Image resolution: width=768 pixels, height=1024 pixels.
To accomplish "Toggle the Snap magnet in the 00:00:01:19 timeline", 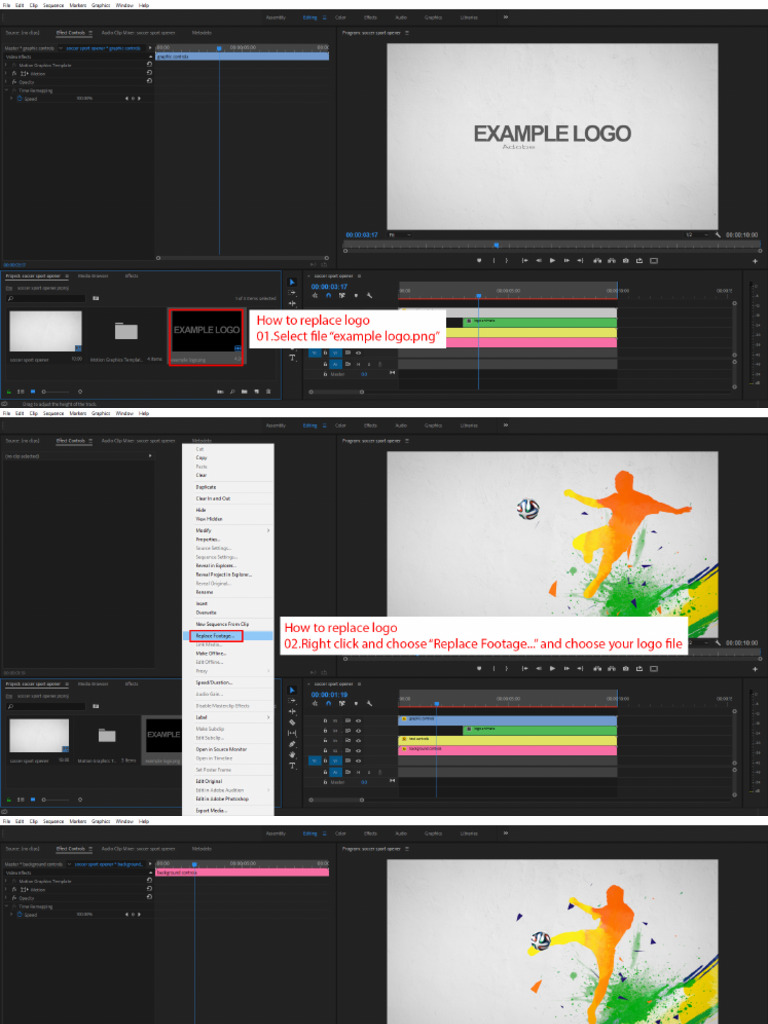I will tap(328, 704).
